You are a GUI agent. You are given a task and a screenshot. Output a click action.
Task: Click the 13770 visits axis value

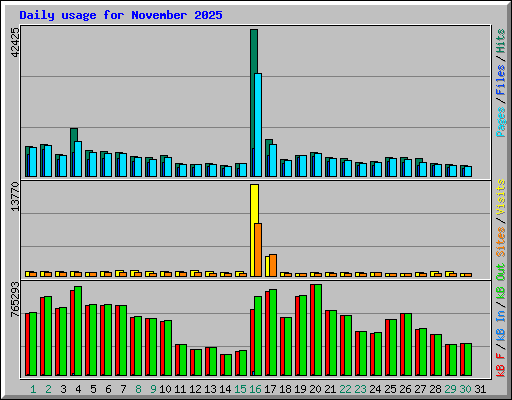pos(15,196)
